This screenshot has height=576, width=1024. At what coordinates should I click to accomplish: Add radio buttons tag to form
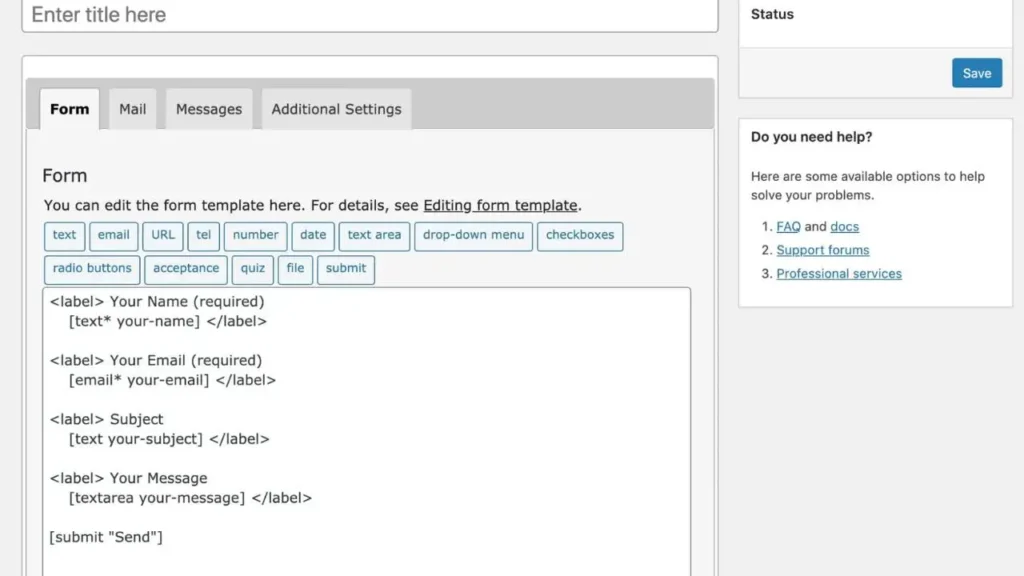(92, 269)
